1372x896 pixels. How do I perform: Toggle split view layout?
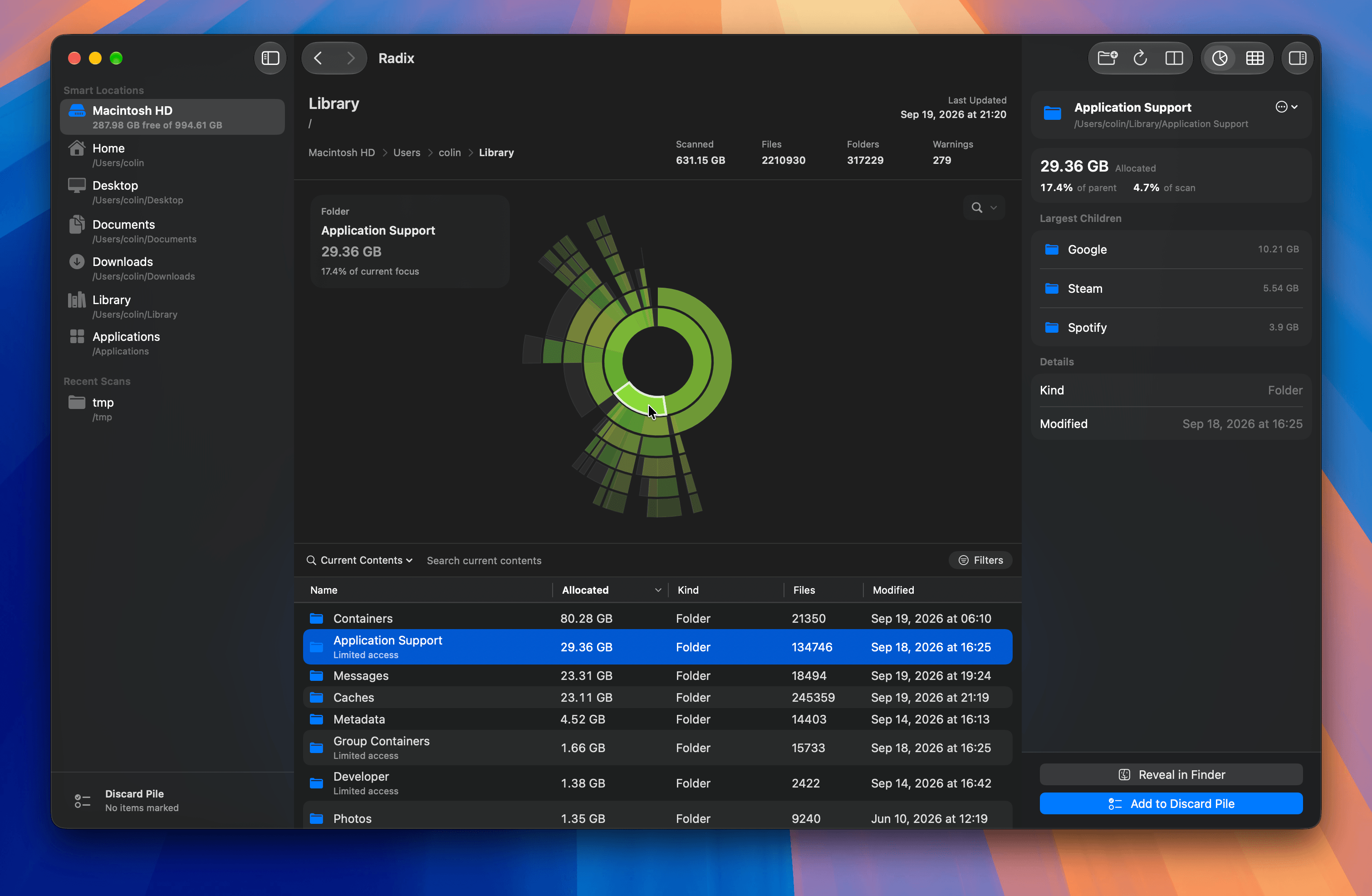point(1174,58)
